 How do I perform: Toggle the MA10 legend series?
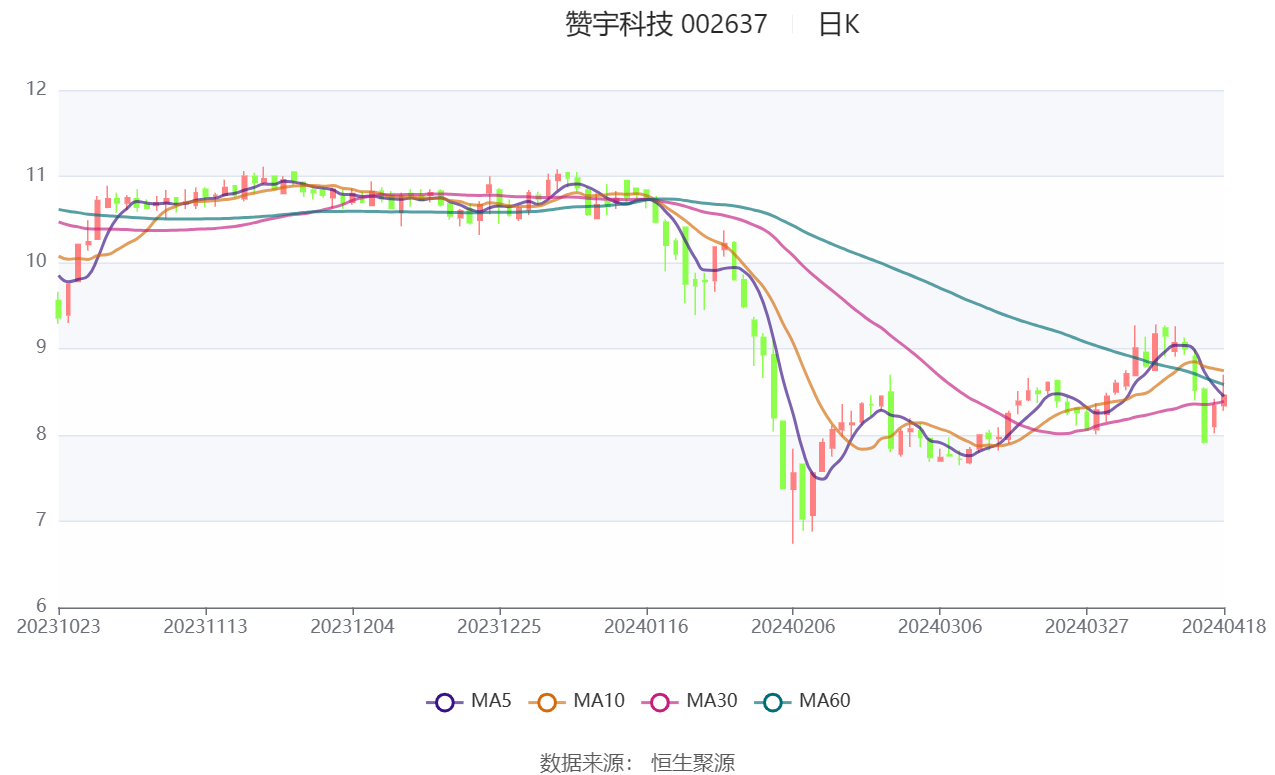(x=576, y=701)
